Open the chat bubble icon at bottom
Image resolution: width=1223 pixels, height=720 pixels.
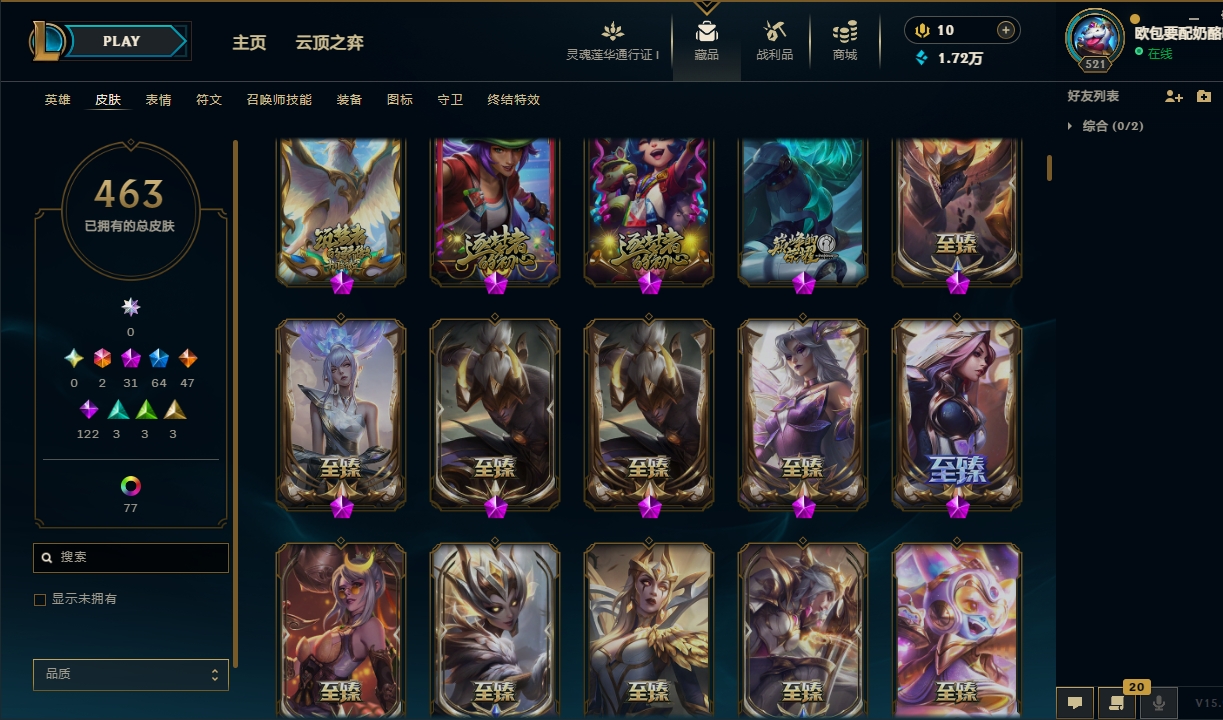point(1075,703)
